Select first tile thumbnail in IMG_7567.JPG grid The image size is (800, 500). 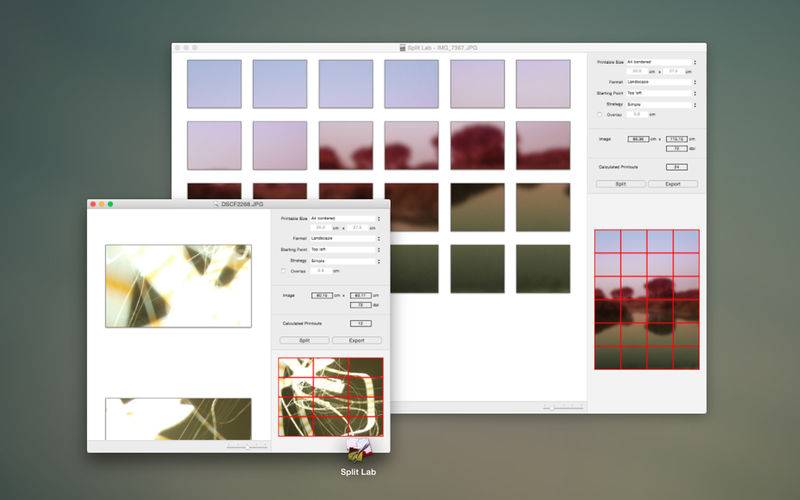[214, 83]
